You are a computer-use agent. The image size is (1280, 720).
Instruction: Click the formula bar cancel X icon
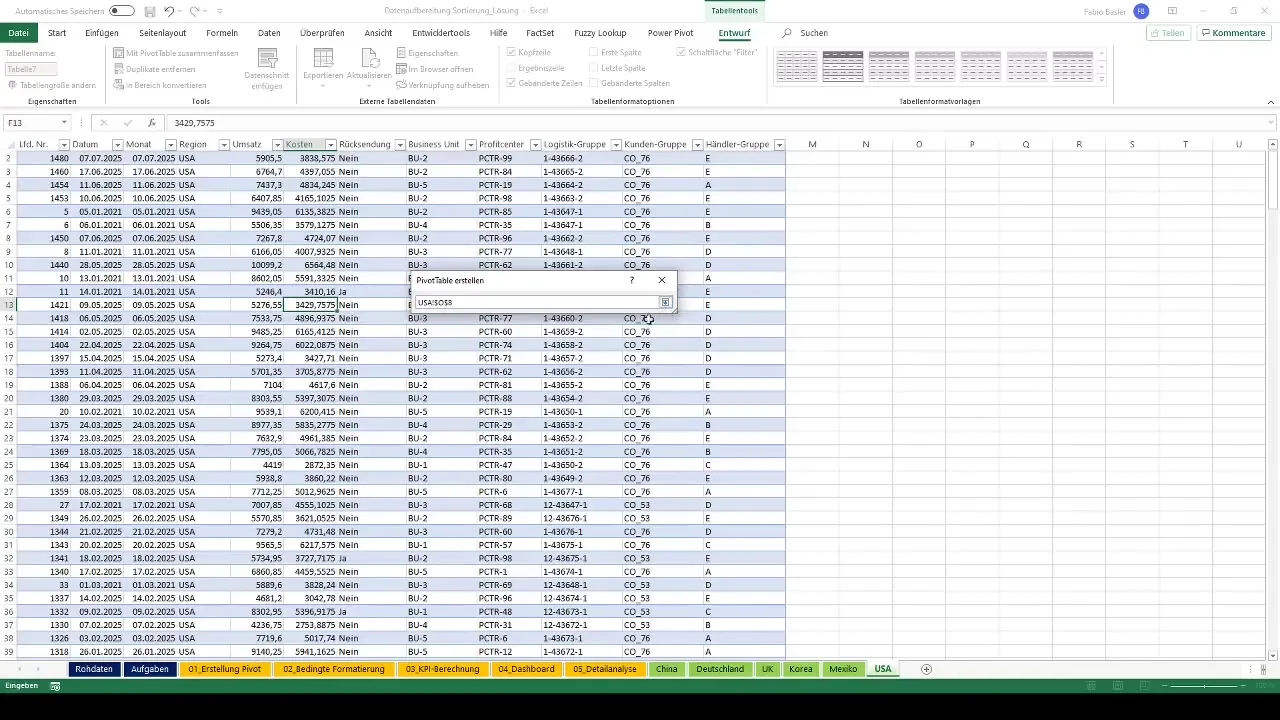point(104,123)
